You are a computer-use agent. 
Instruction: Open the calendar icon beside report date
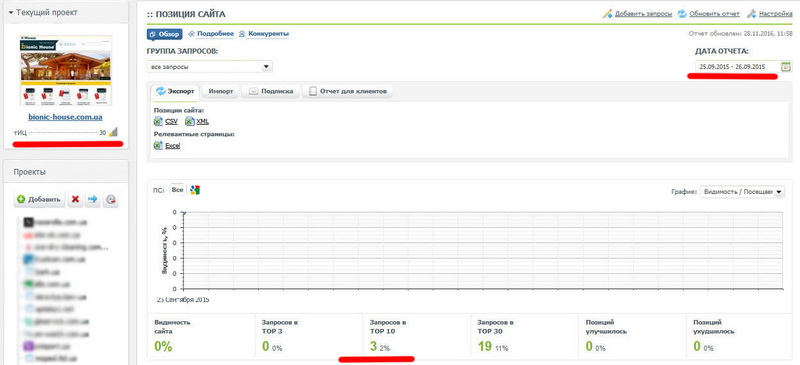coord(786,67)
